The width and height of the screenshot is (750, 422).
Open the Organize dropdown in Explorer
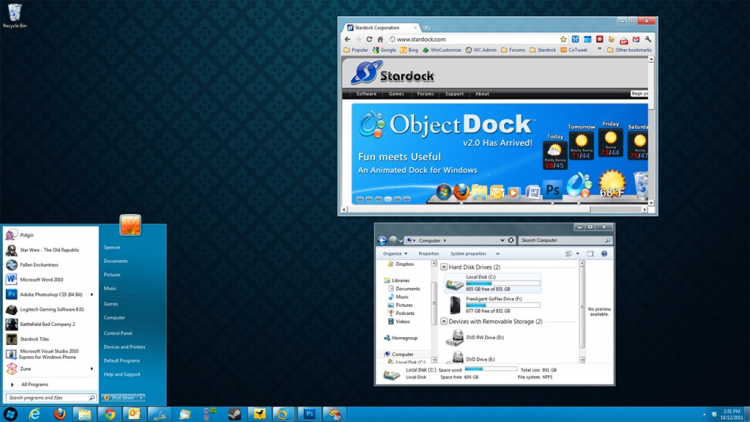(395, 254)
